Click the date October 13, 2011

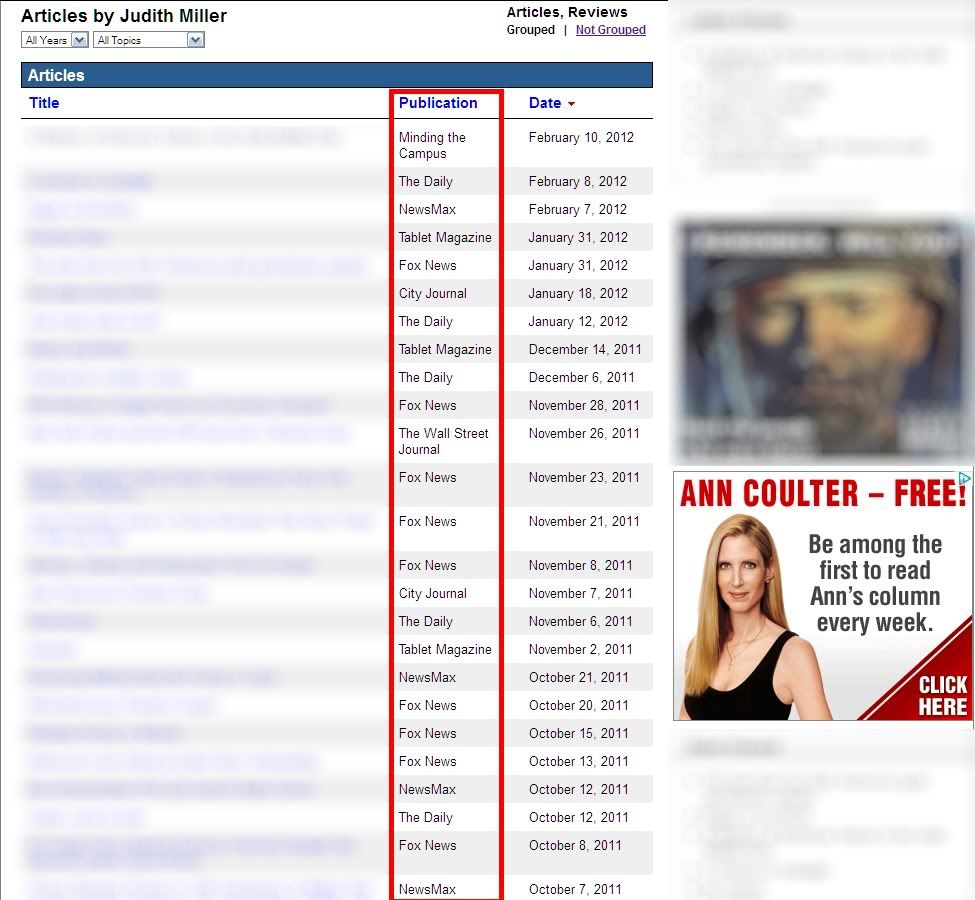579,762
